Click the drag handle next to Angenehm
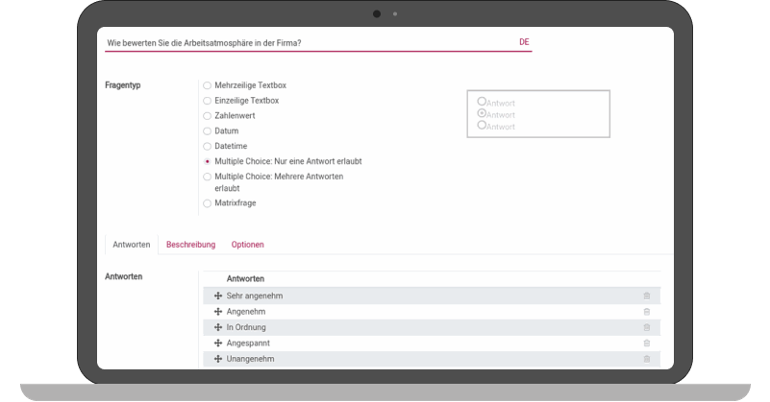This screenshot has height=402, width=770. click(x=218, y=312)
